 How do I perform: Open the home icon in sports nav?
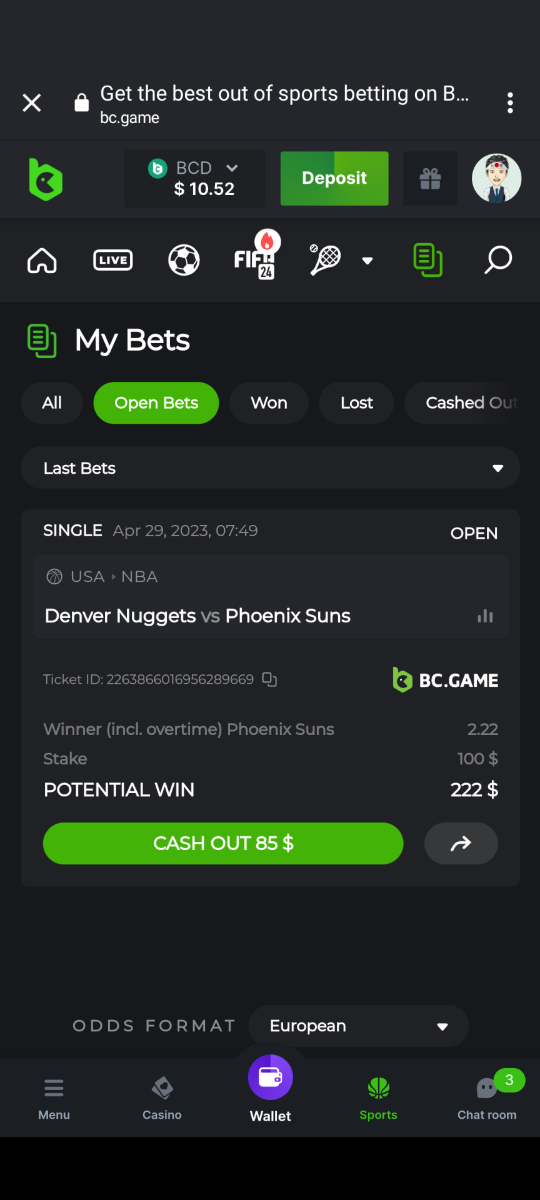click(x=42, y=261)
